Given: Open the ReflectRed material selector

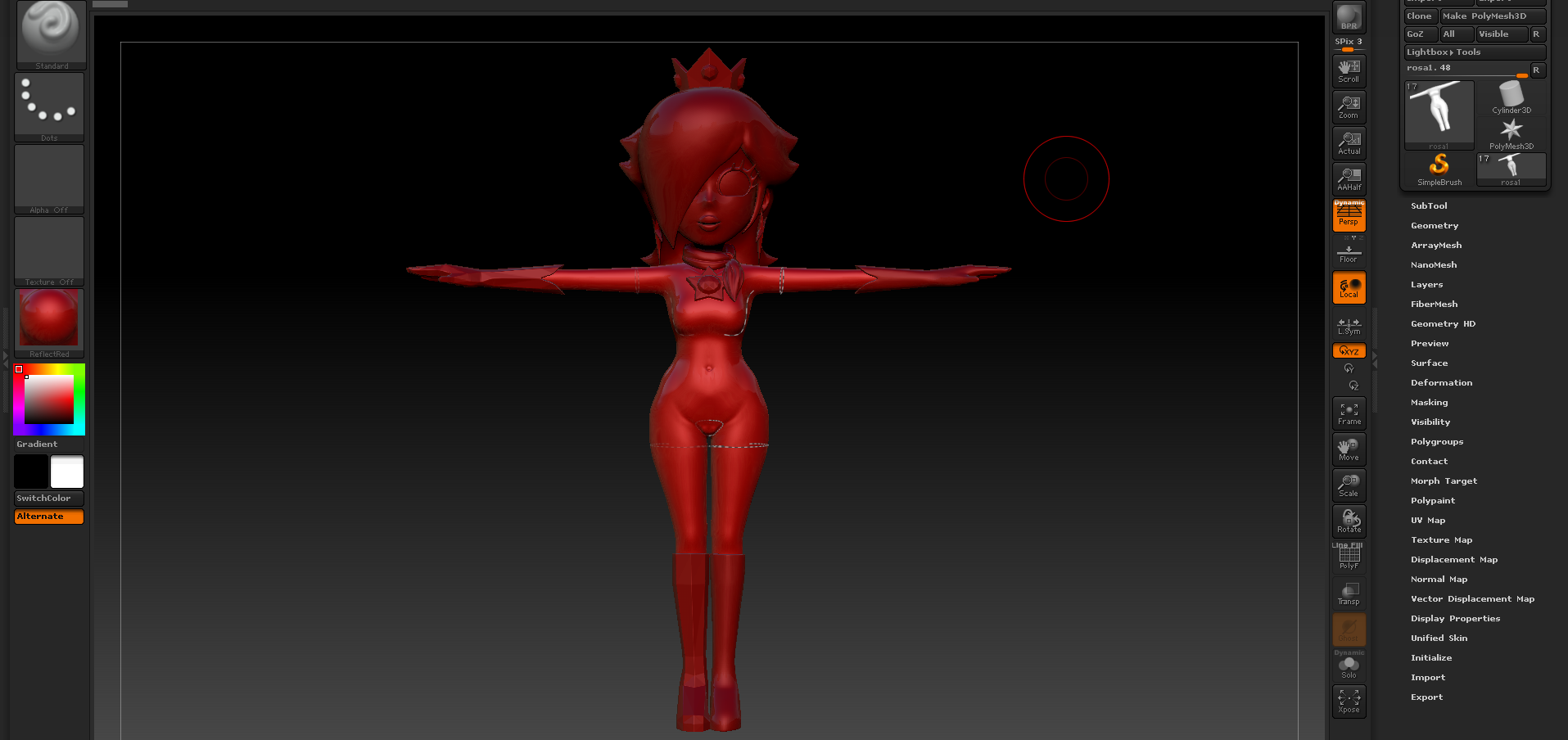Looking at the screenshot, I should [49, 323].
